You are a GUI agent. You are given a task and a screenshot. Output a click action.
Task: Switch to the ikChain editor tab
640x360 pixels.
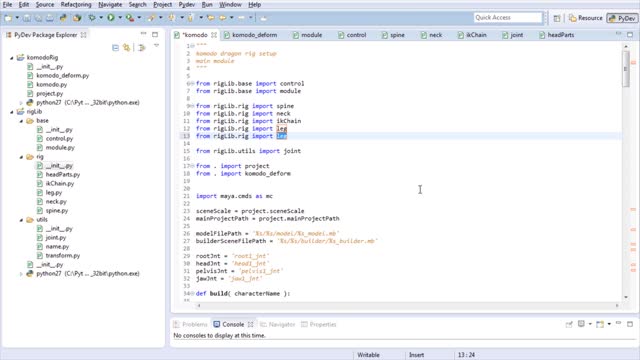[x=472, y=35]
